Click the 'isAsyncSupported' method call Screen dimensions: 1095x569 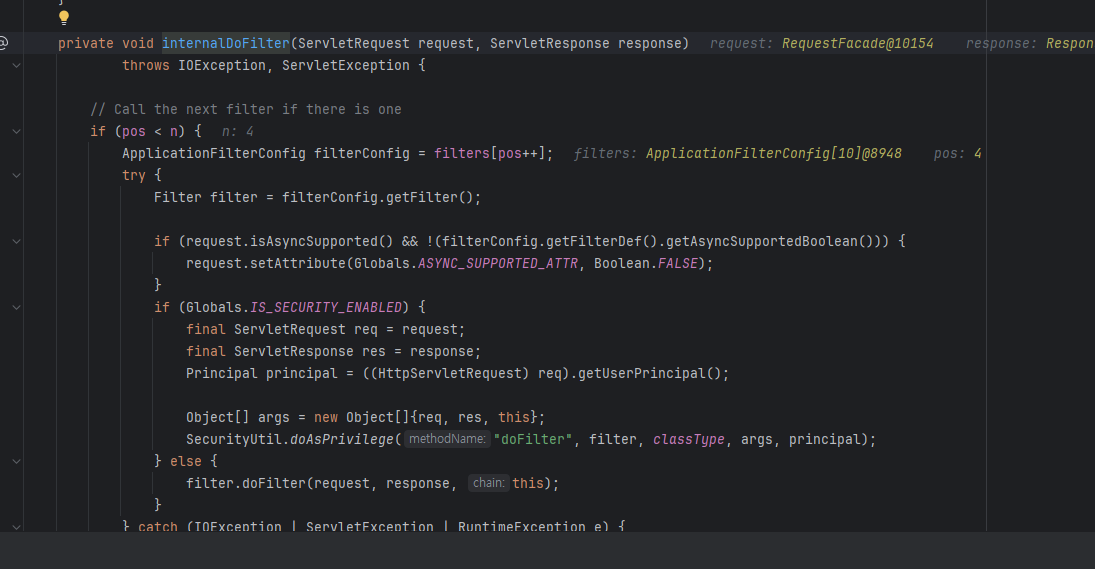pos(314,242)
